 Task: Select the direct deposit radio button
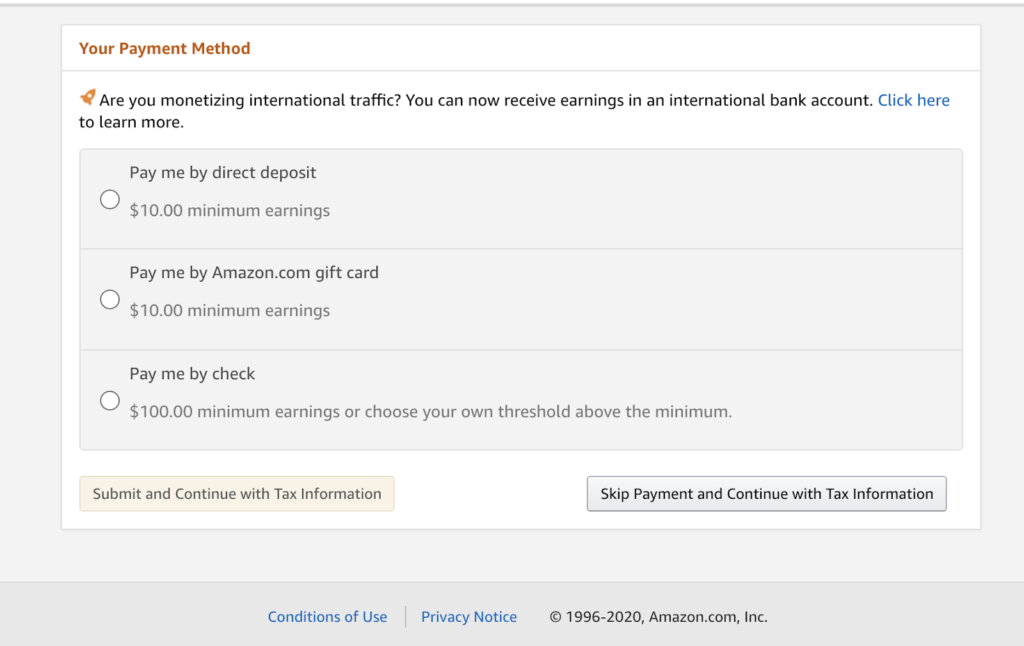tap(110, 199)
